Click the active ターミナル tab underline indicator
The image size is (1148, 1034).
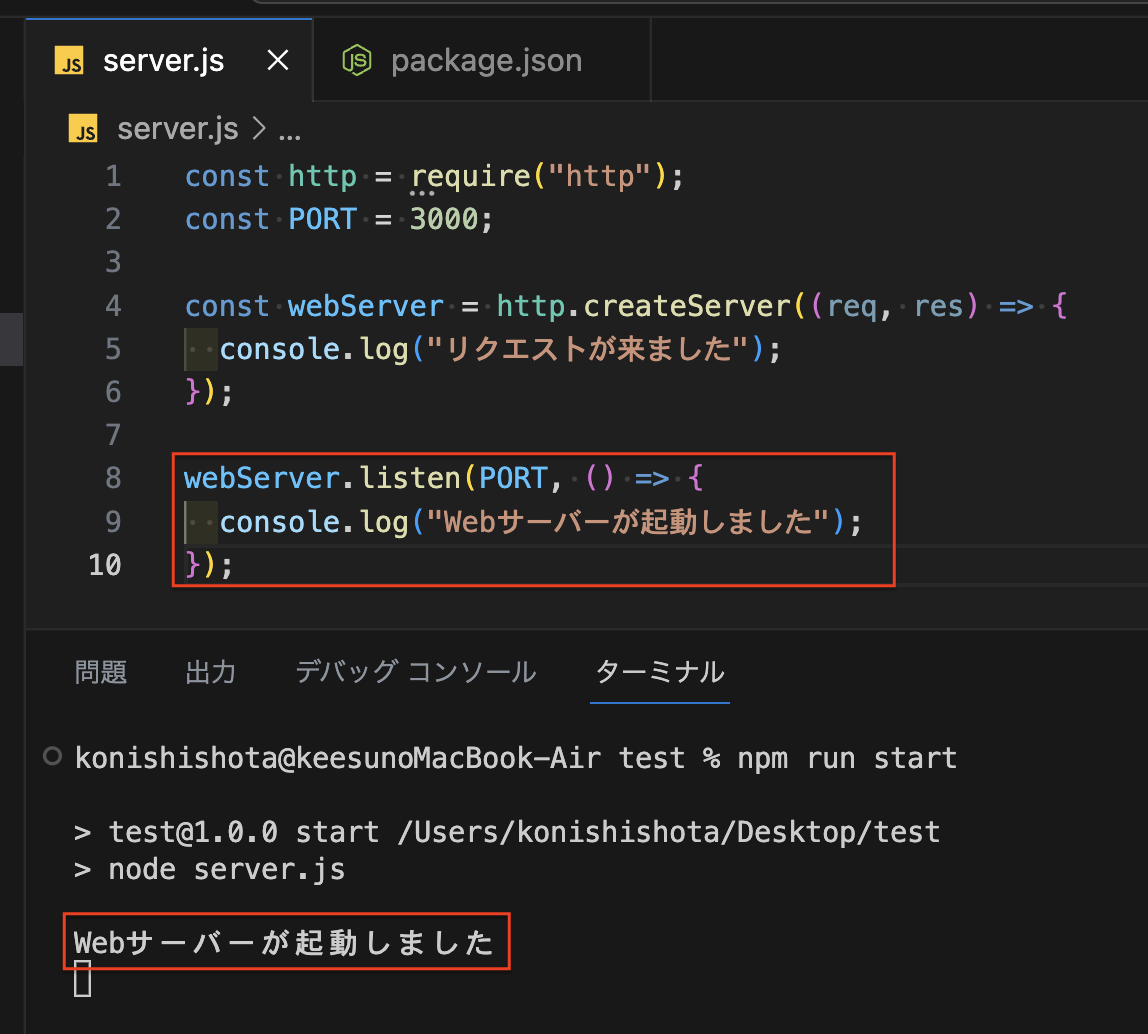[x=659, y=703]
